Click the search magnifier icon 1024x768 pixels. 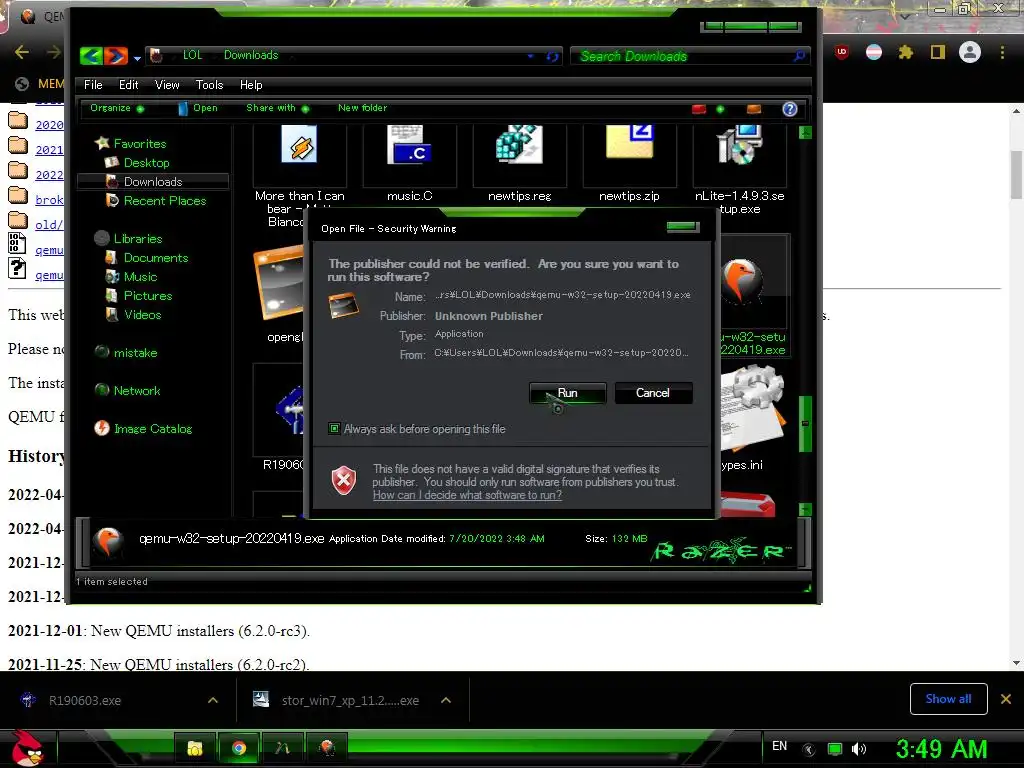[799, 56]
